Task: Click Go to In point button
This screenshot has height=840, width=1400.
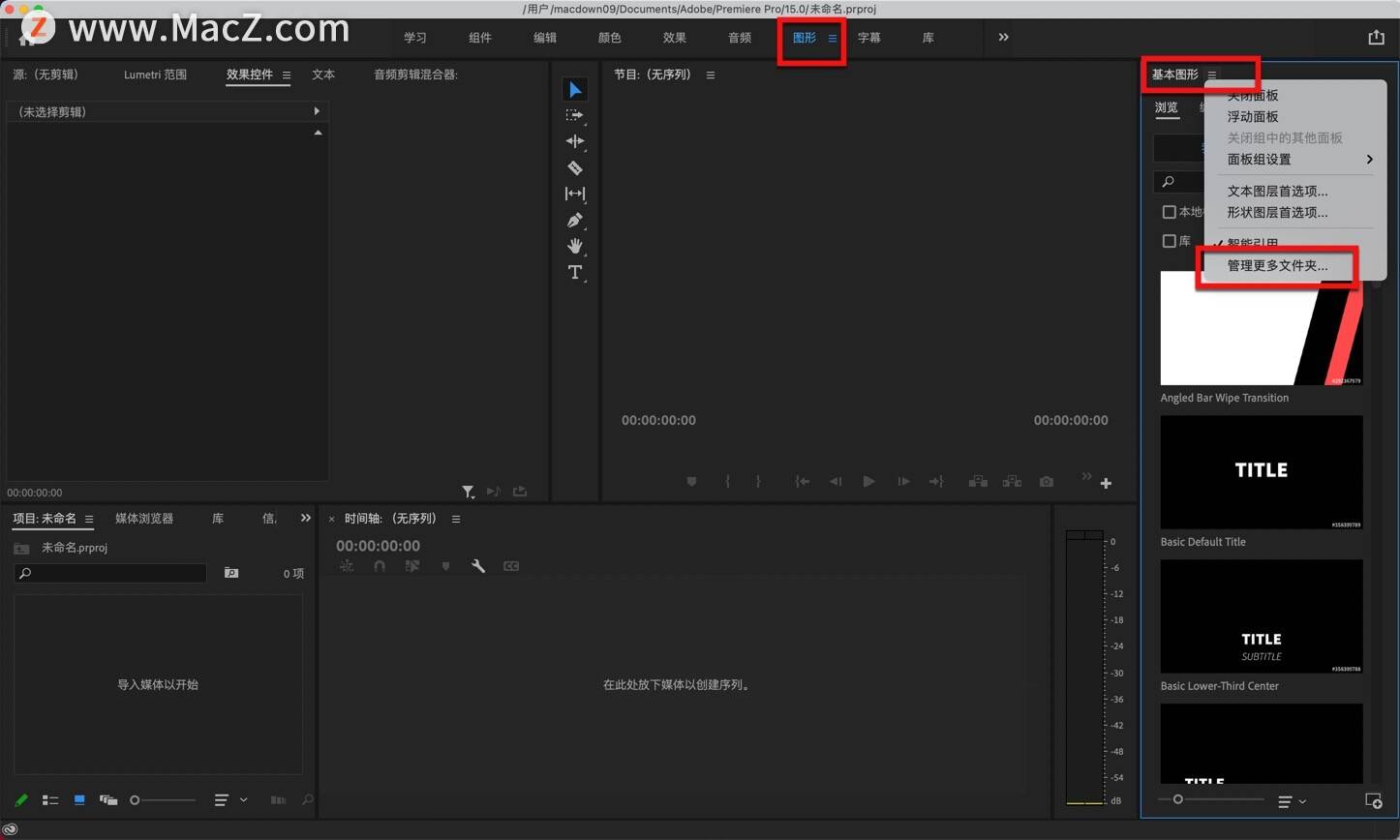Action: 802,482
